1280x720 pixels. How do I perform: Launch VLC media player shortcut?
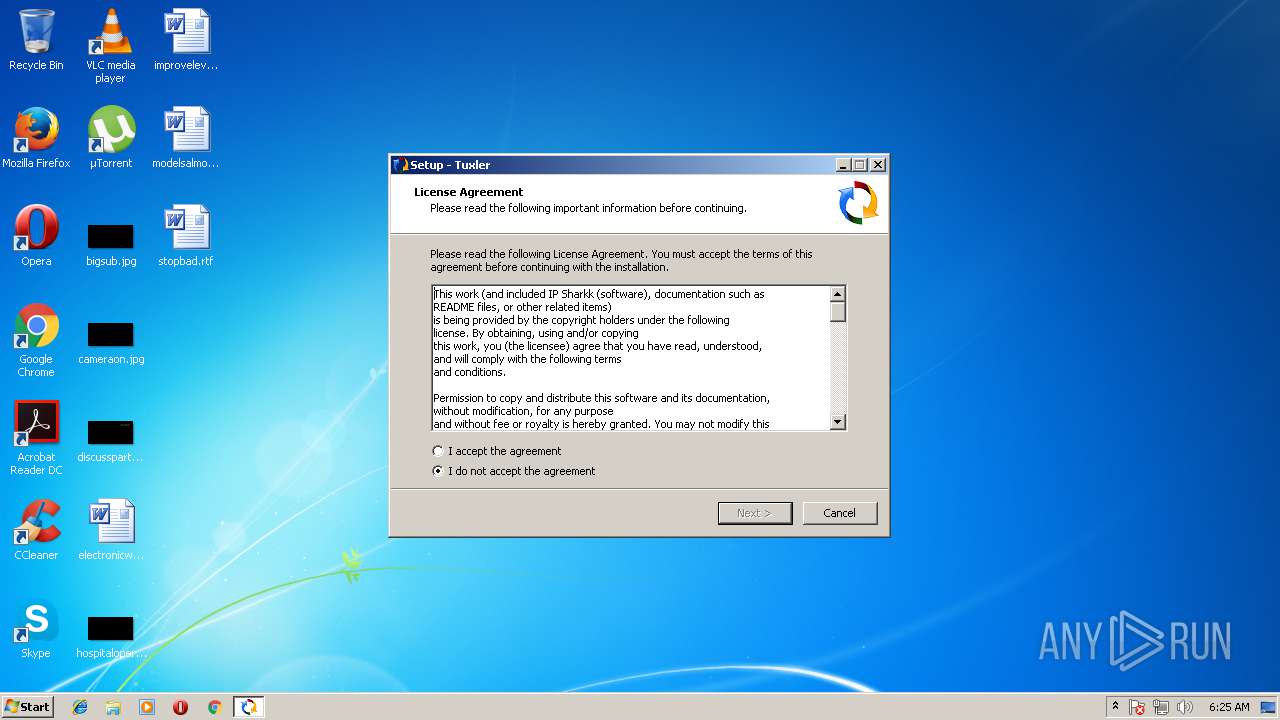tap(110, 46)
